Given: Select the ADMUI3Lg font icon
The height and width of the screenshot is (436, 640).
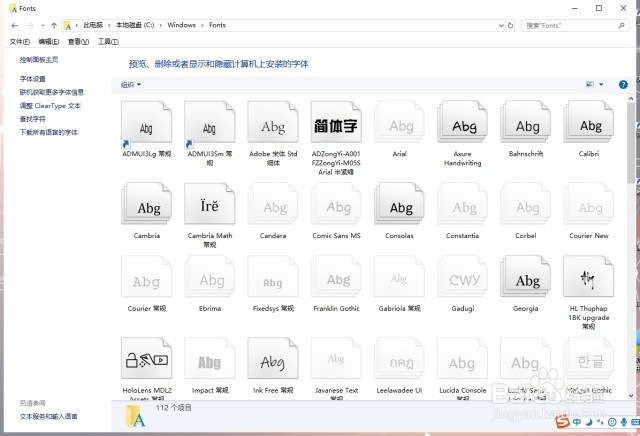Looking at the screenshot, I should pos(147,122).
